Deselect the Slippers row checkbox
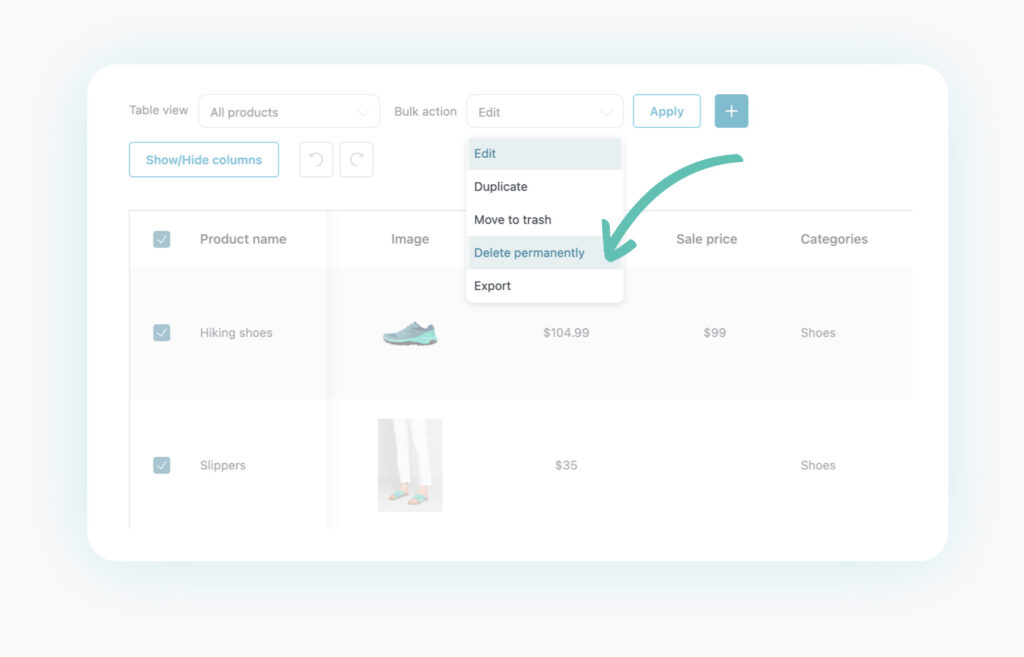Screen dimensions: 1024x657 click(161, 465)
